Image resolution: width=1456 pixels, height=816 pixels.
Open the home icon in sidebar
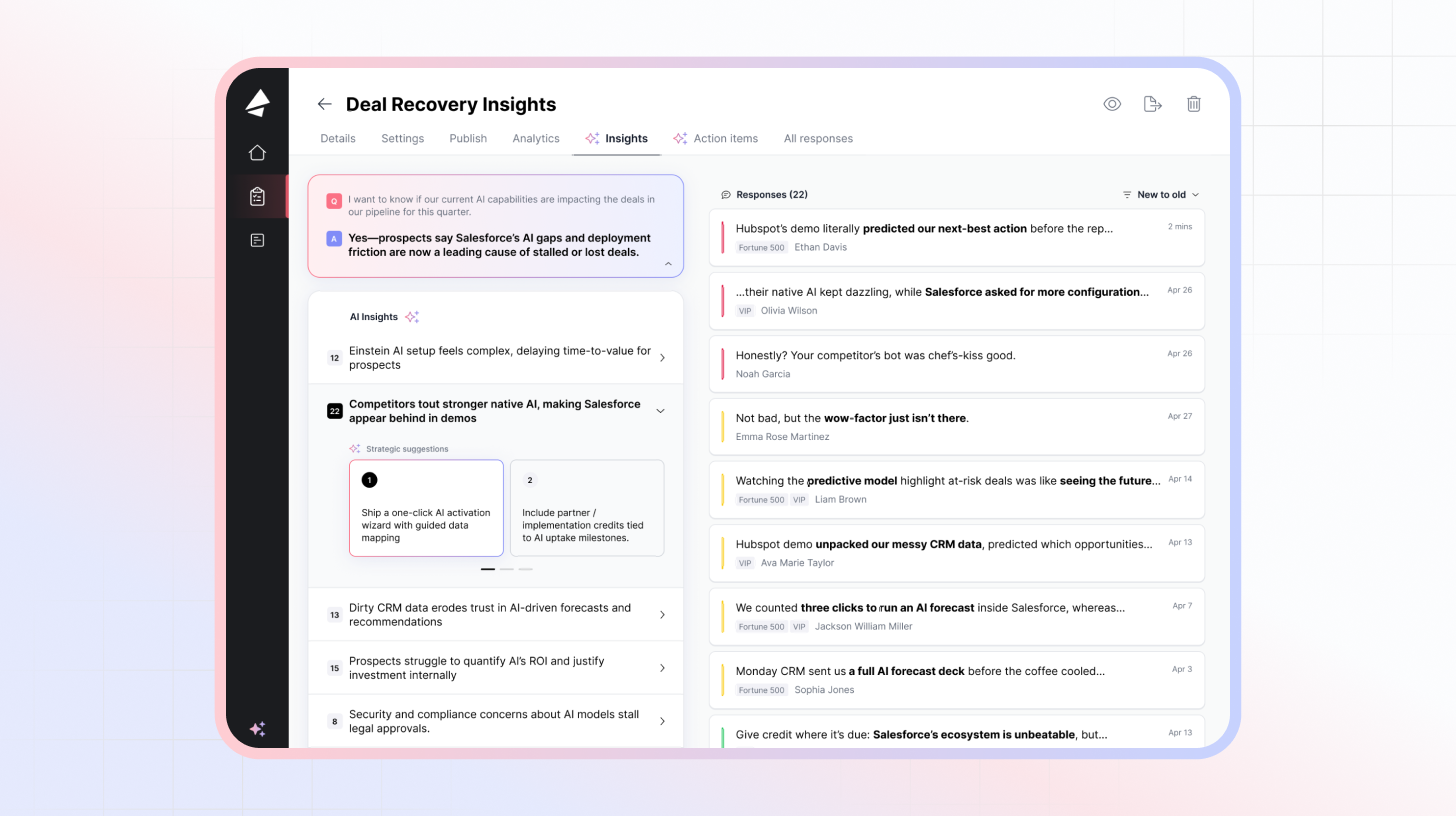[x=257, y=152]
